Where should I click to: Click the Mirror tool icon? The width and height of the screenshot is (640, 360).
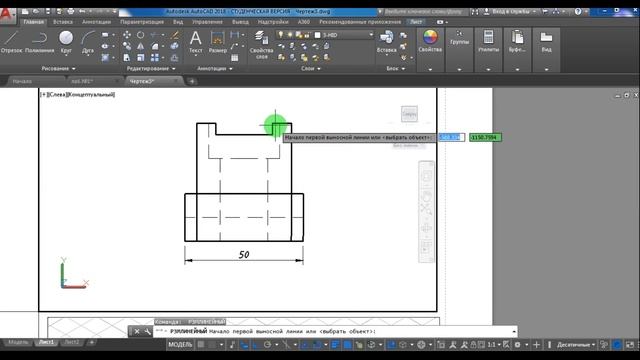pos(140,47)
